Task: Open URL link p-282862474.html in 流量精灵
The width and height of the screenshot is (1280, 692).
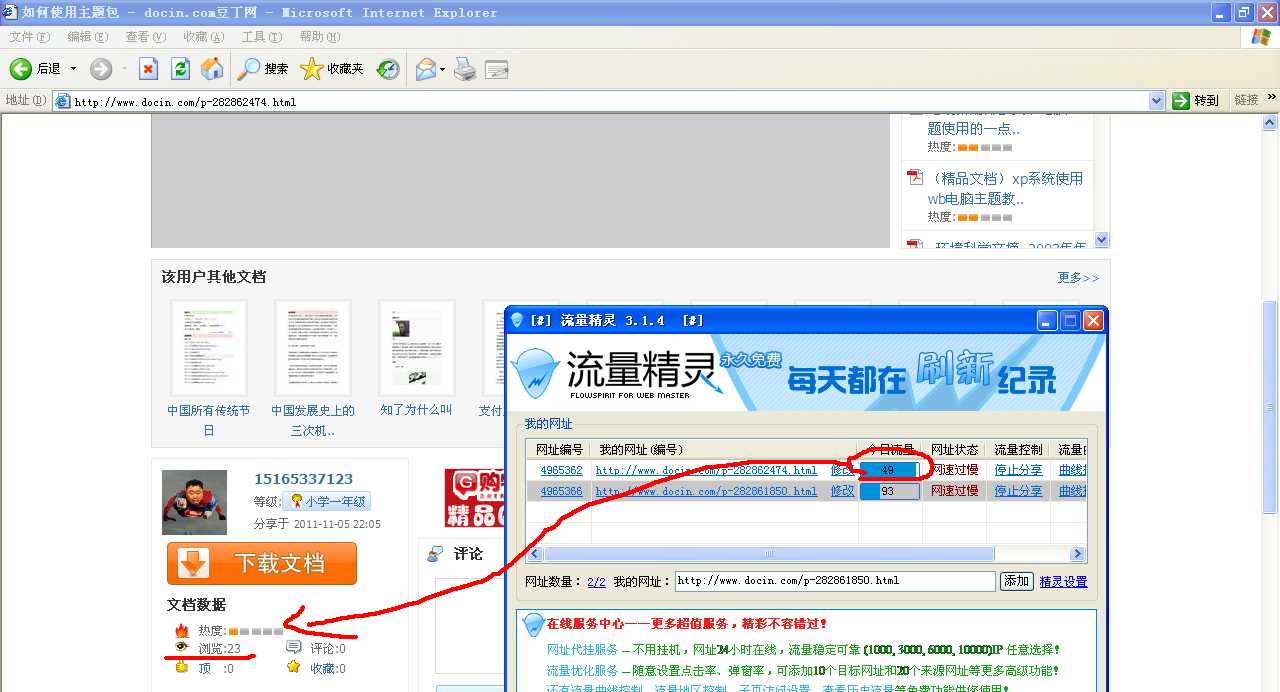Action: pos(706,470)
